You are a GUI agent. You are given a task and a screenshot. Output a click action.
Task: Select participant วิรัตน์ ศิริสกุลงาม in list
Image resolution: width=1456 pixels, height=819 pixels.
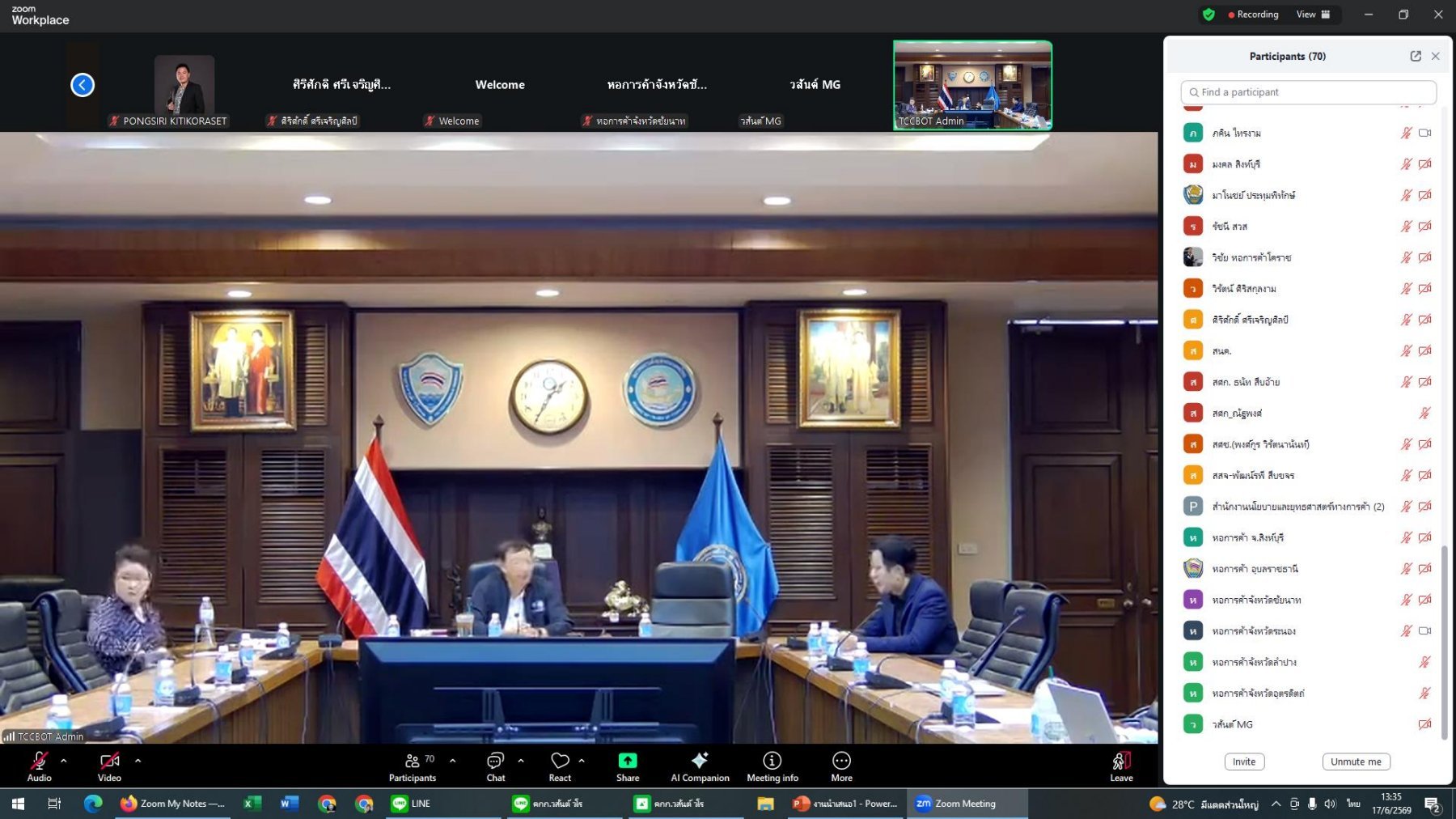[x=1308, y=289]
